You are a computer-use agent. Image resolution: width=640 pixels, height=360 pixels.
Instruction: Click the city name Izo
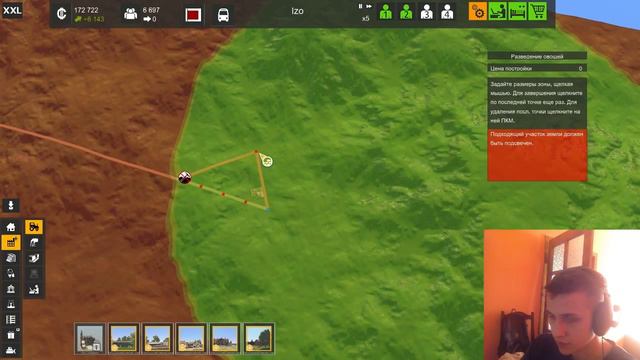tap(298, 11)
